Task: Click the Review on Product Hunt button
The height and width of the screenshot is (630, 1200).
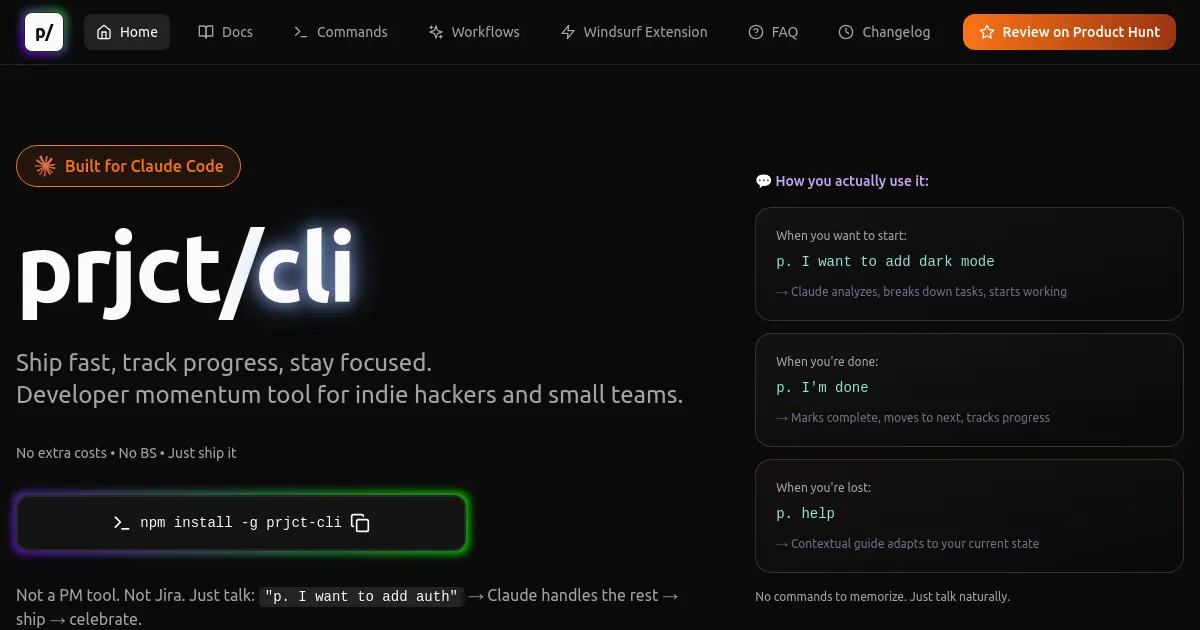Action: coord(1069,31)
